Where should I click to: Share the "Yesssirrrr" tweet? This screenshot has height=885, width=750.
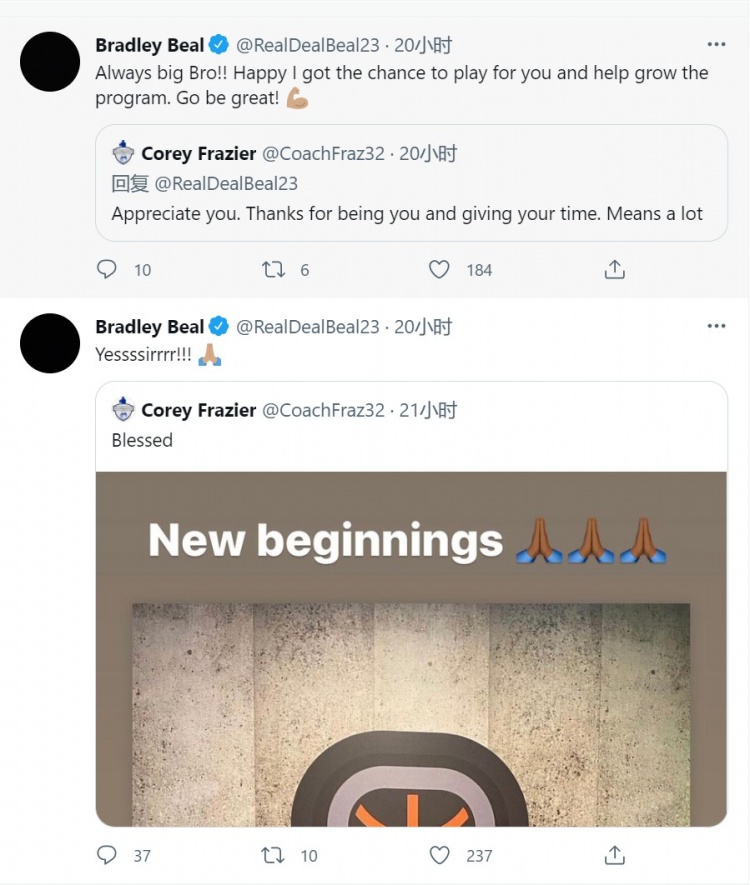615,855
